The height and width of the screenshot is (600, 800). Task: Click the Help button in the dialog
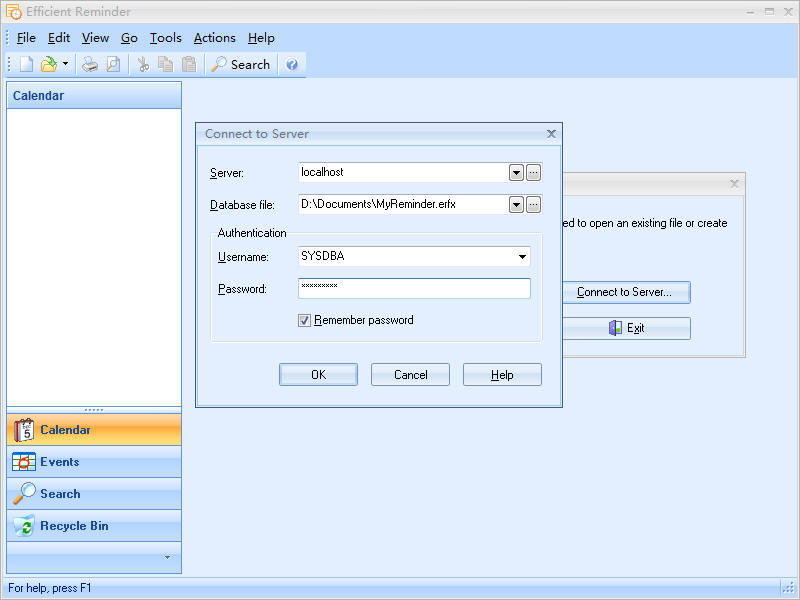[502, 375]
